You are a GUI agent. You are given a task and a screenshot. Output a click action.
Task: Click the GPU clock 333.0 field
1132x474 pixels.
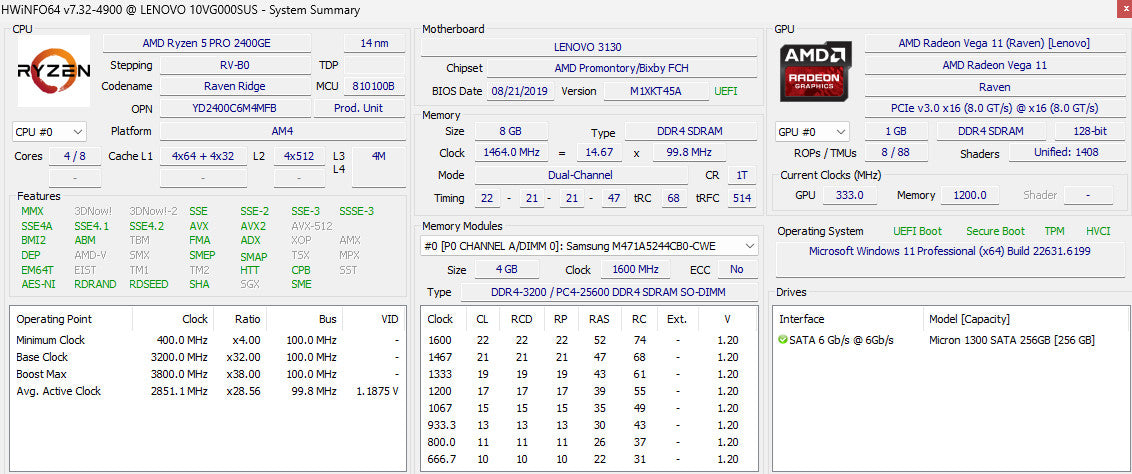pos(850,196)
